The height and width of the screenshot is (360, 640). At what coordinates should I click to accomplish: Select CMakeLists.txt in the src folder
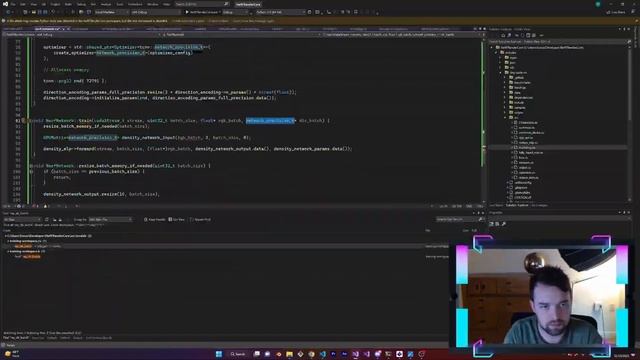[528, 122]
